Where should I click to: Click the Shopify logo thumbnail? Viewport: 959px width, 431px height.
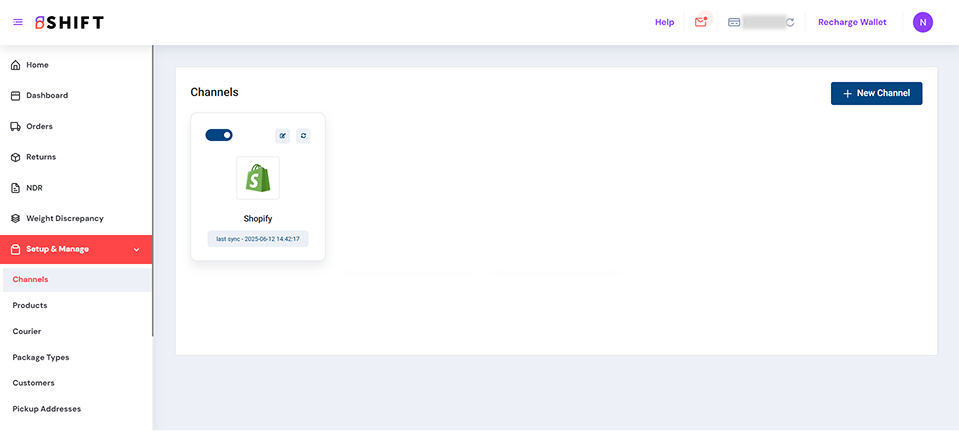click(258, 178)
